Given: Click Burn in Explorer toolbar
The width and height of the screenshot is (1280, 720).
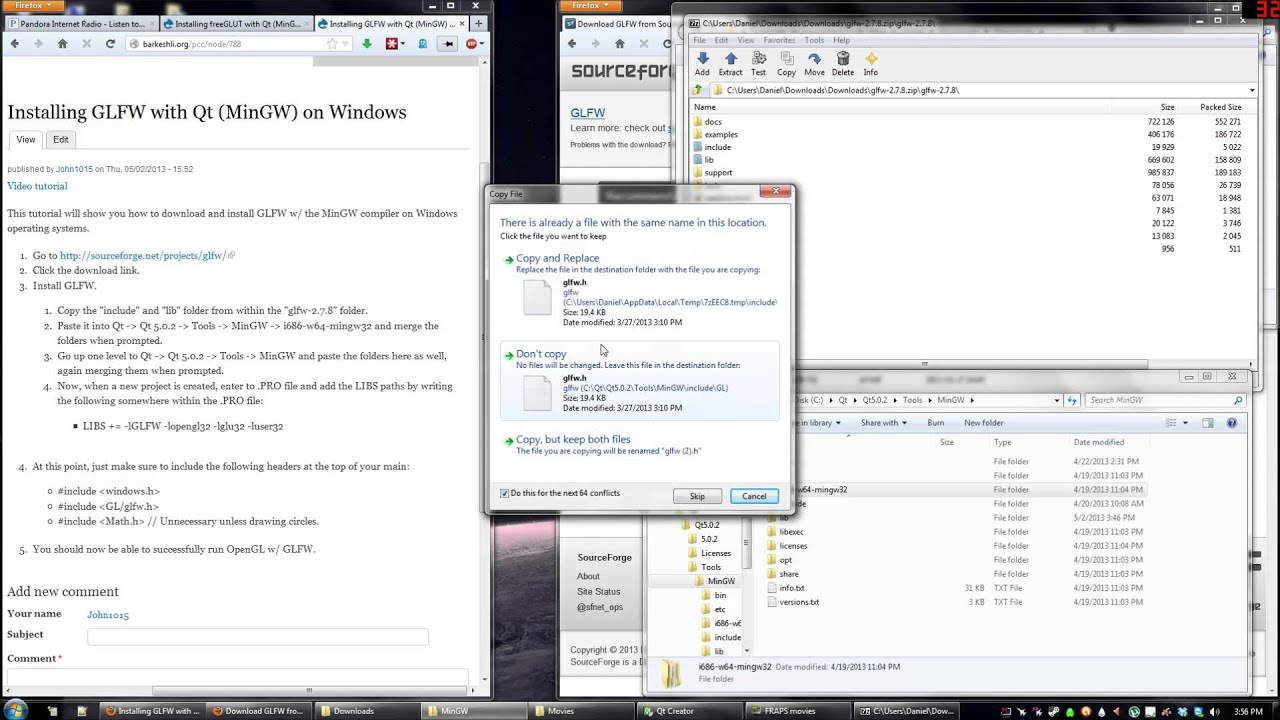Looking at the screenshot, I should point(935,423).
